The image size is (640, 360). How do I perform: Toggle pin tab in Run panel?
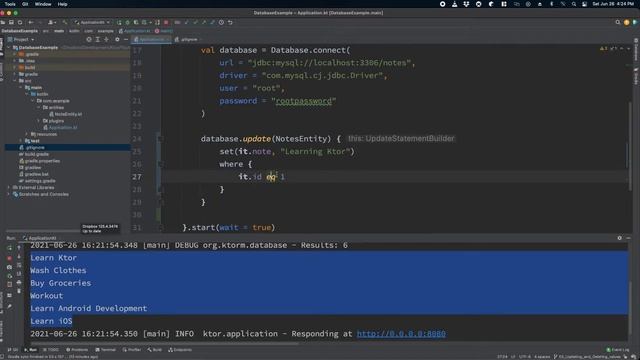point(10,306)
